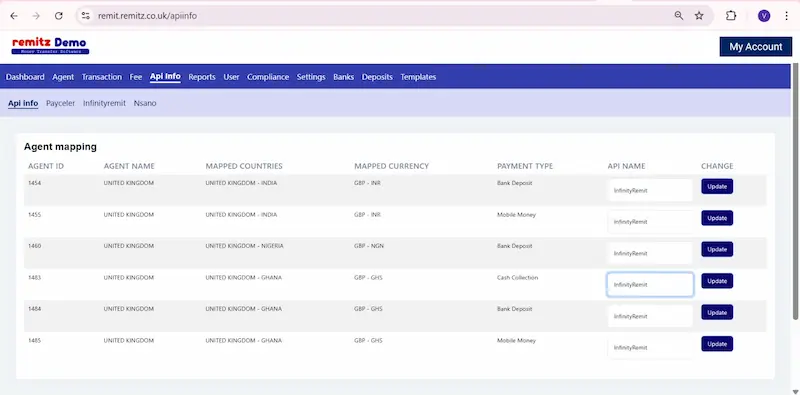Screen dimensions: 800x395
Task: Open the User menu
Action: click(231, 77)
